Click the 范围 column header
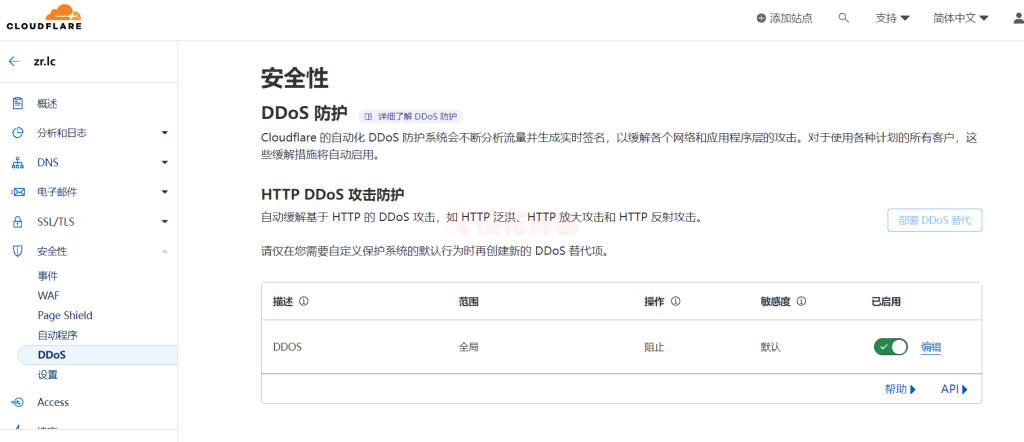Viewport: 1024px width, 442px height. click(x=469, y=302)
